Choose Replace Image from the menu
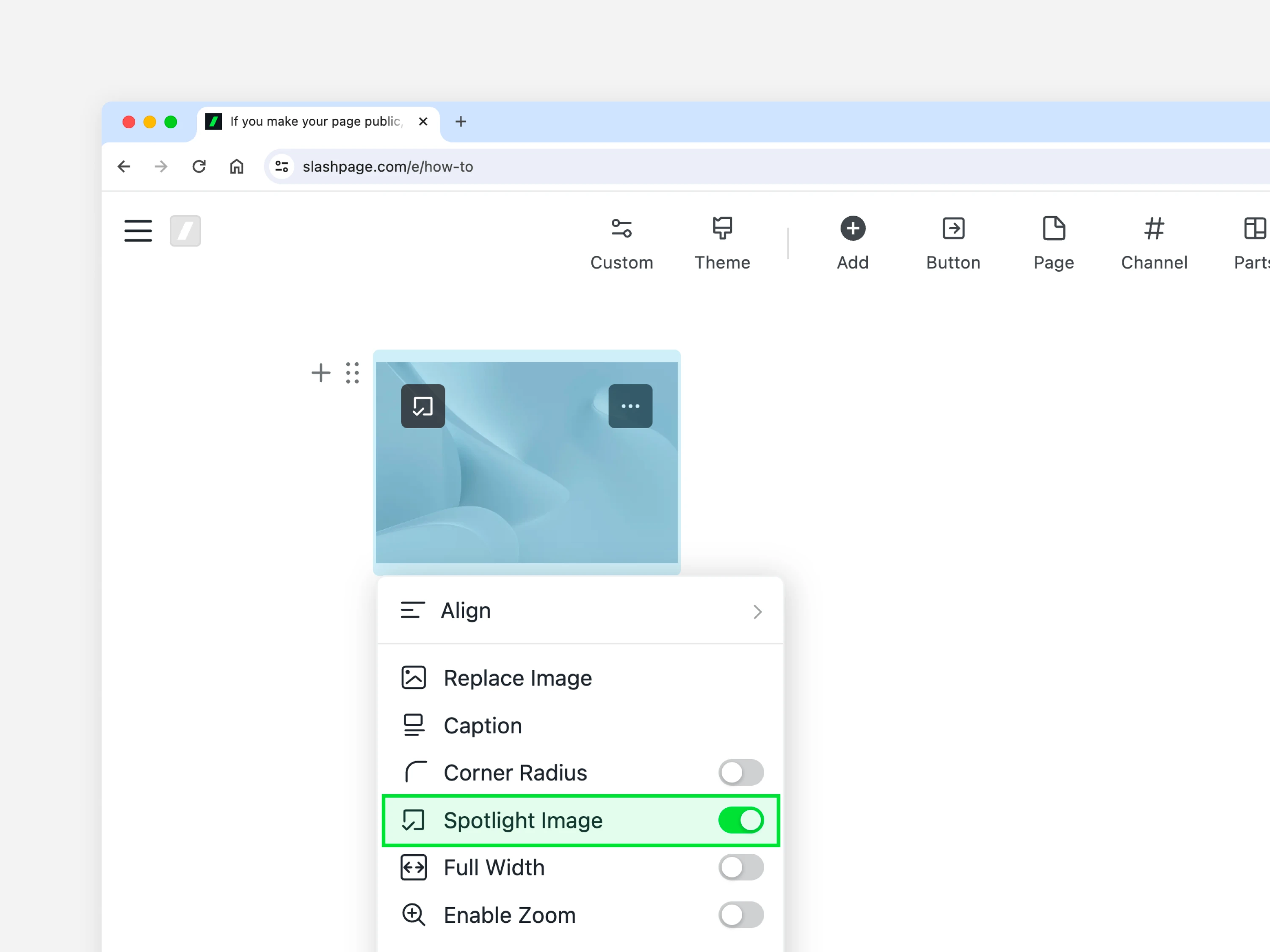This screenshot has height=952, width=1270. pos(580,678)
